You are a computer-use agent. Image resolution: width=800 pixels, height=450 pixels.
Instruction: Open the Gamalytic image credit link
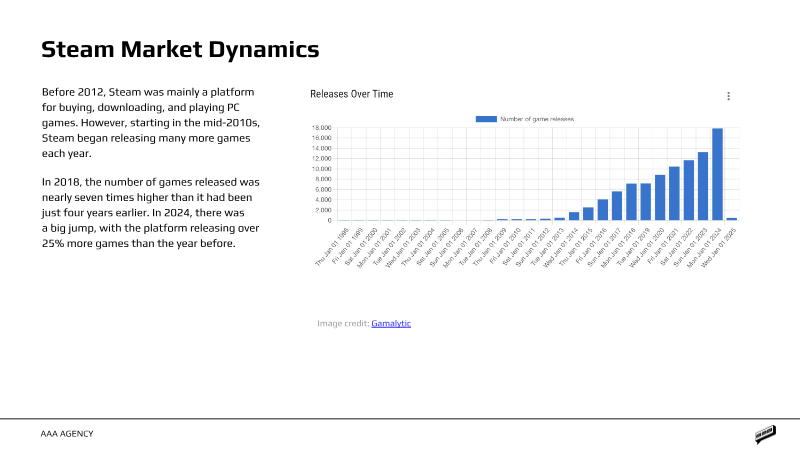tap(391, 323)
